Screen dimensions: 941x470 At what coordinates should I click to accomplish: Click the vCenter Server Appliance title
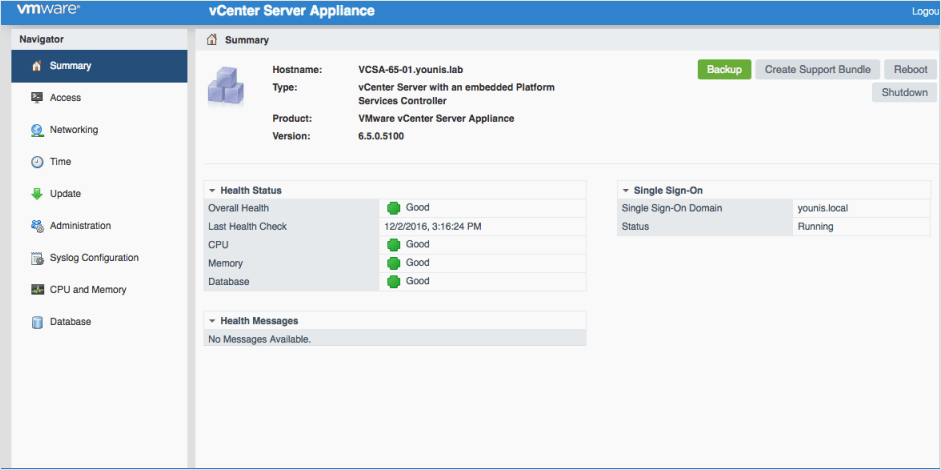(292, 11)
